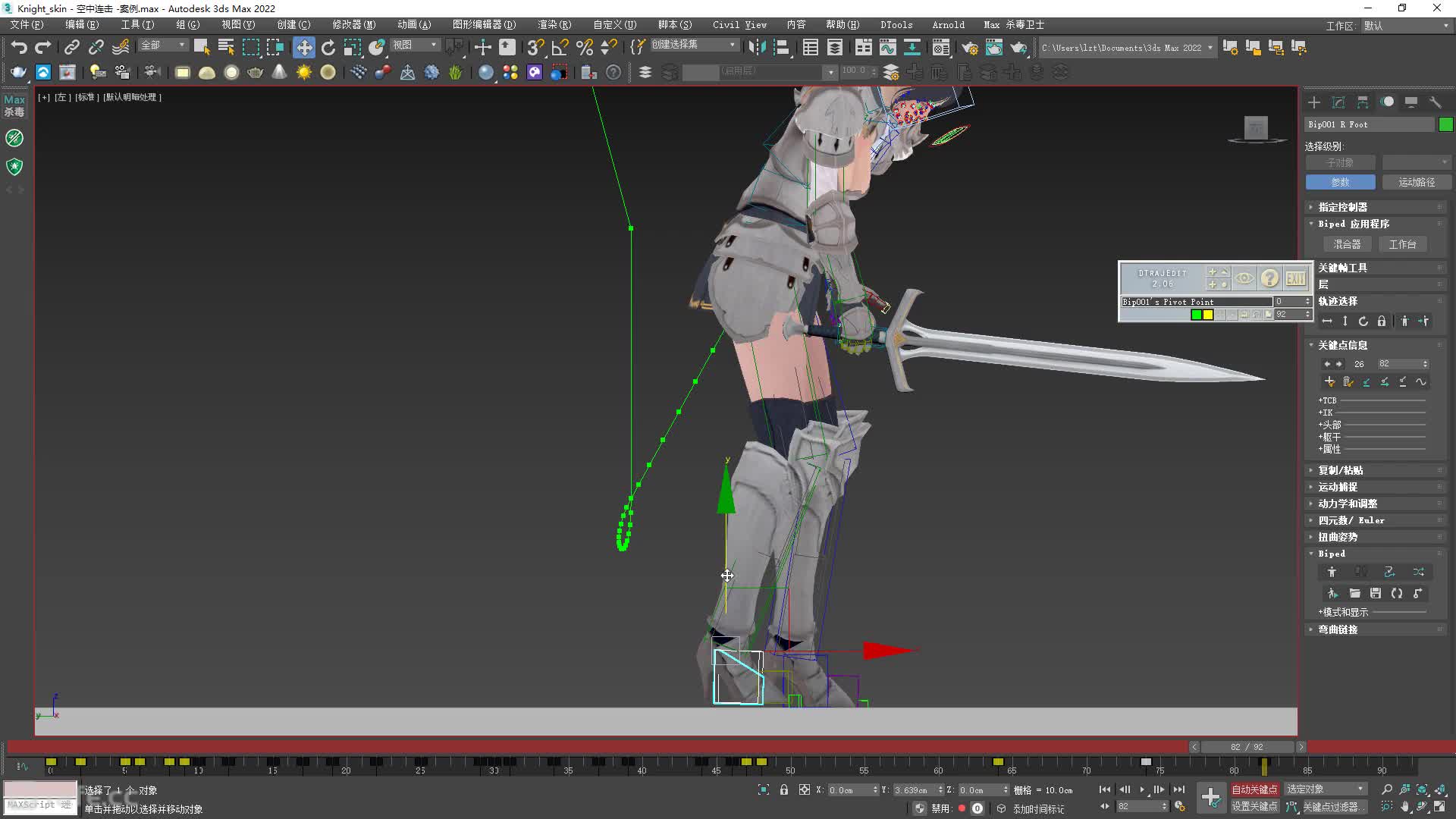This screenshot has width=1456, height=819.
Task: Click the green color swatch in DTrajEdit
Action: coord(1196,315)
